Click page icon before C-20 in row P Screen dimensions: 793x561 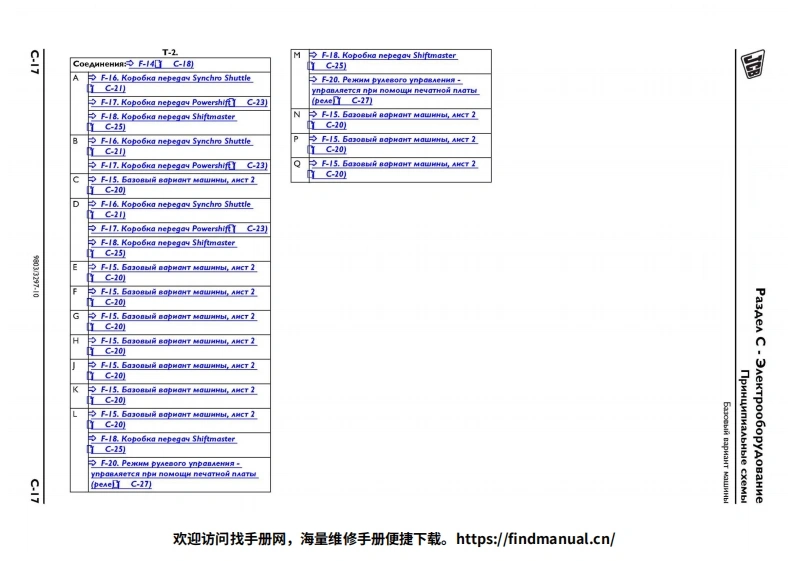311,149
